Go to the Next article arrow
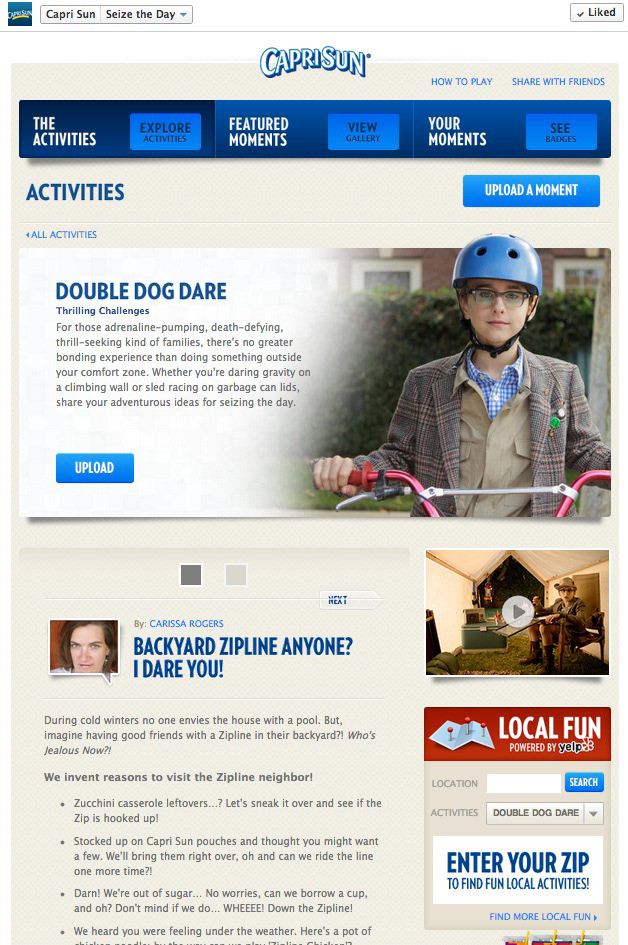Screen dimensions: 628x945 click(x=350, y=600)
